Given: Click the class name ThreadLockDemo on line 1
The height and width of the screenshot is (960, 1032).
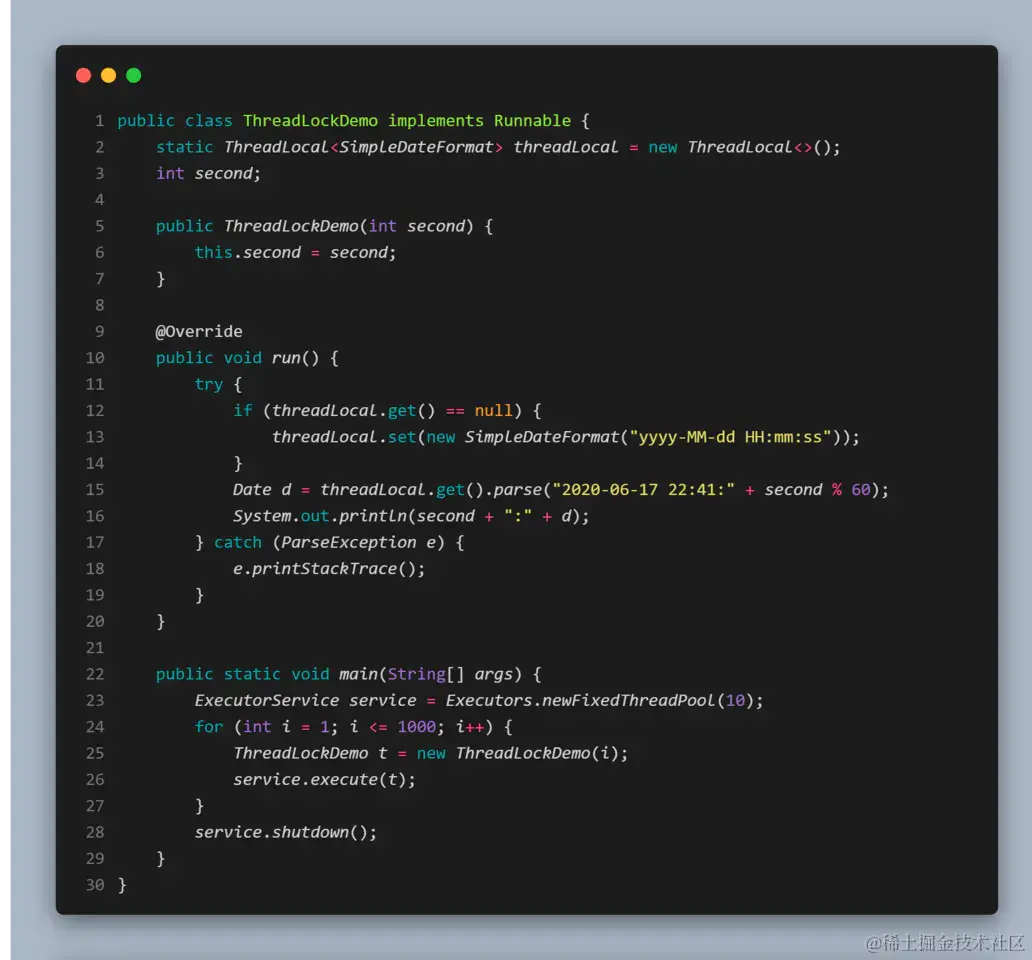Looking at the screenshot, I should click(311, 121).
